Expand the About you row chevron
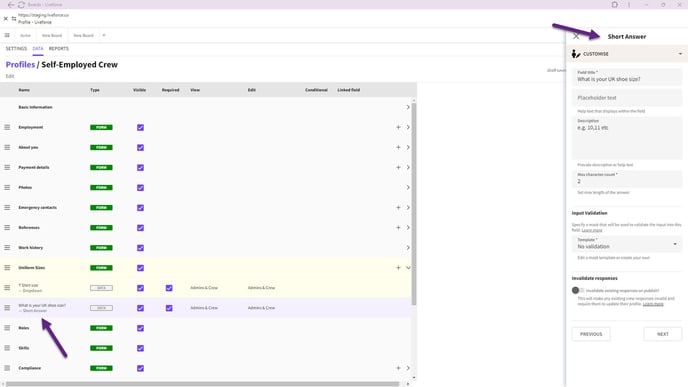Image resolution: width=688 pixels, height=387 pixels. point(408,147)
